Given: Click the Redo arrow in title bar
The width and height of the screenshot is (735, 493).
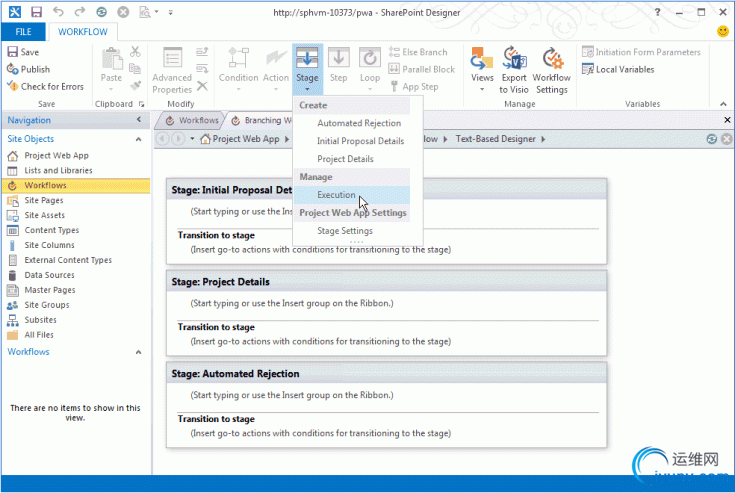Looking at the screenshot, I should [x=80, y=12].
